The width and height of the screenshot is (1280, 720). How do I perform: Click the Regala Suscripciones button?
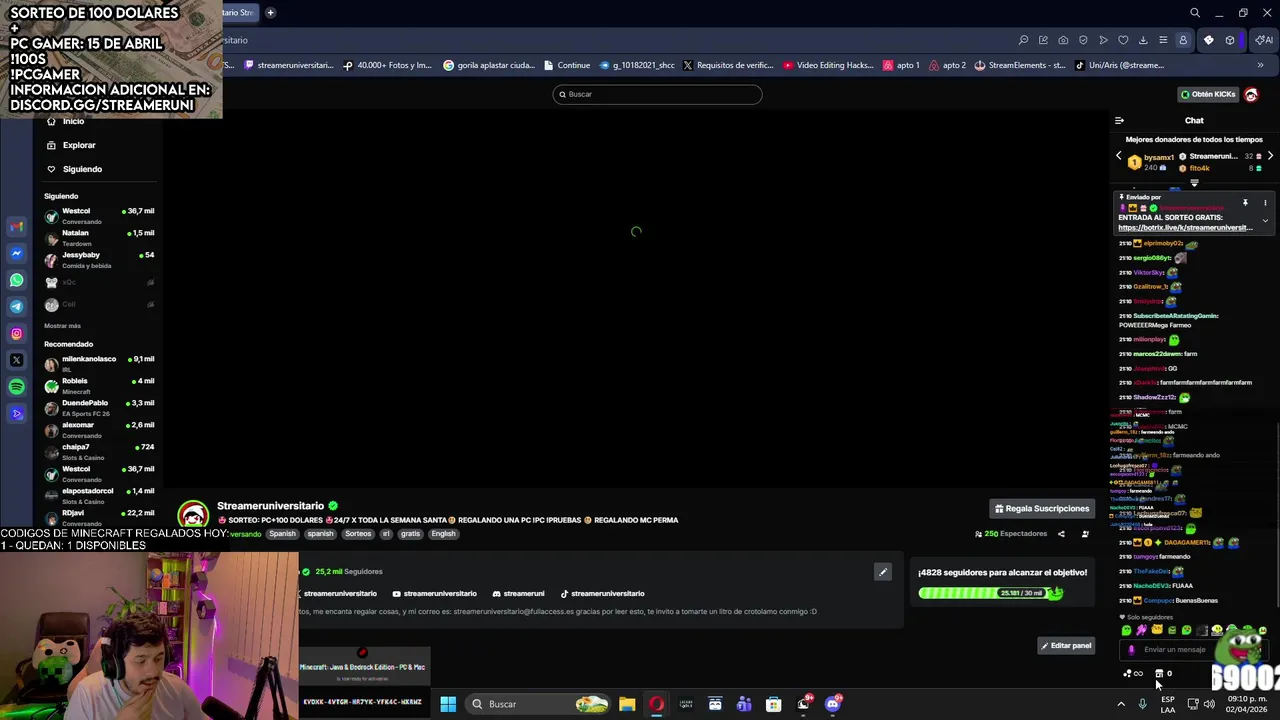click(x=1042, y=509)
